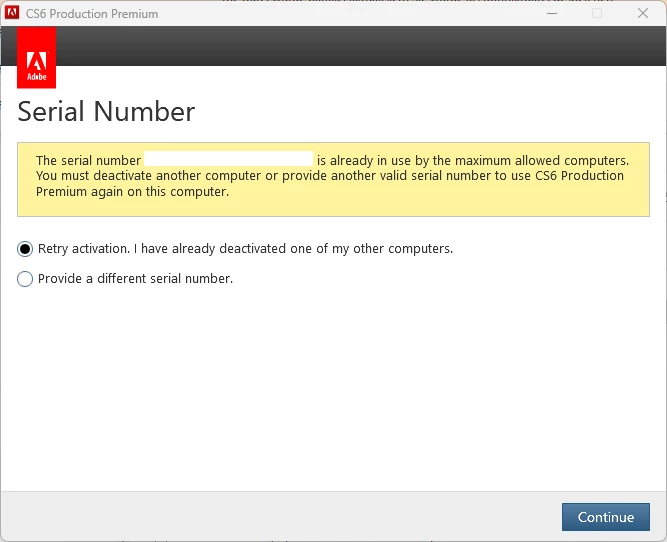The image size is (667, 542).
Task: Click the text 'Premium again on this computer.'
Action: [x=132, y=192]
